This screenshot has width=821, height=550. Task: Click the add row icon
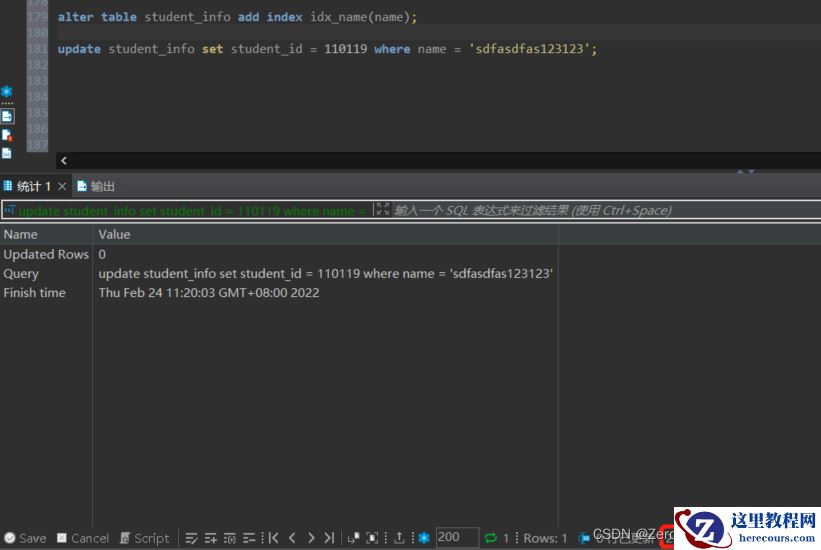pyautogui.click(x=210, y=538)
